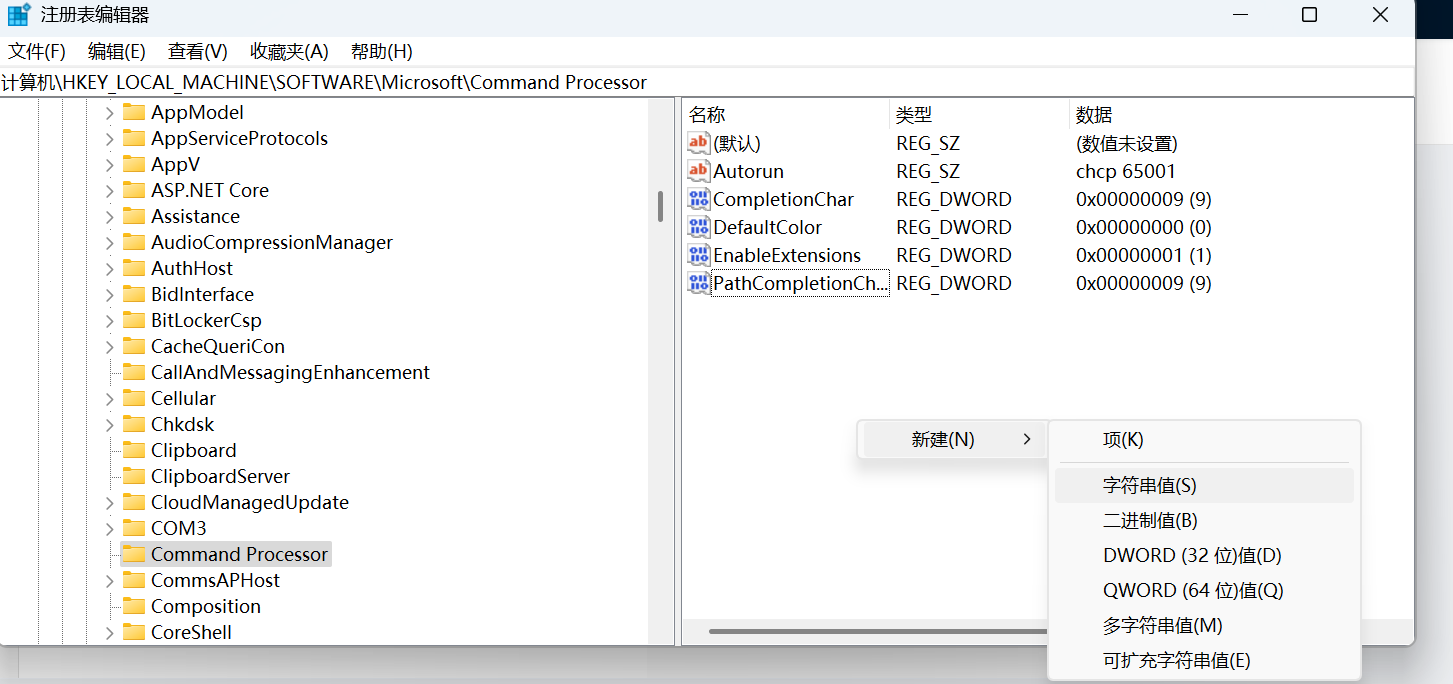Select the EnableExtensions value name
This screenshot has height=684, width=1453.
pyautogui.click(x=787, y=255)
